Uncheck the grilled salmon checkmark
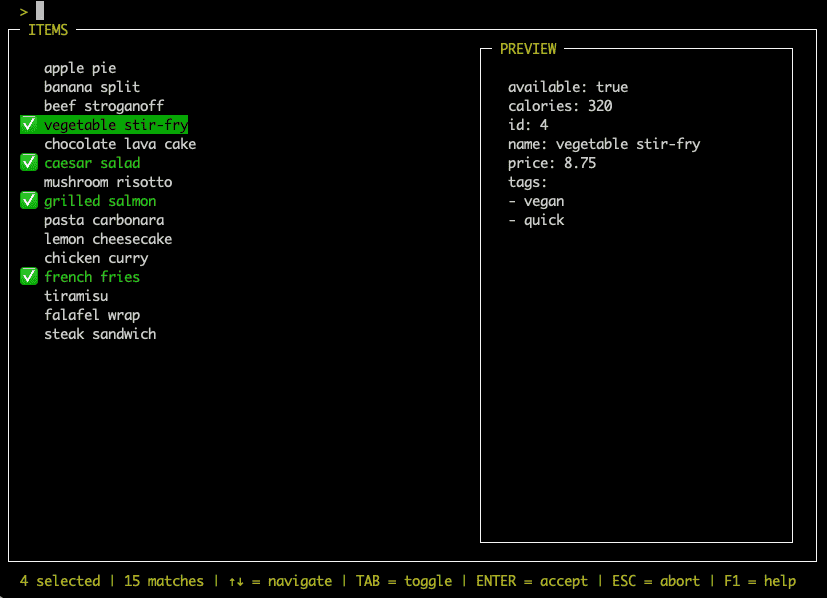Viewport: 827px width, 598px height. point(29,201)
